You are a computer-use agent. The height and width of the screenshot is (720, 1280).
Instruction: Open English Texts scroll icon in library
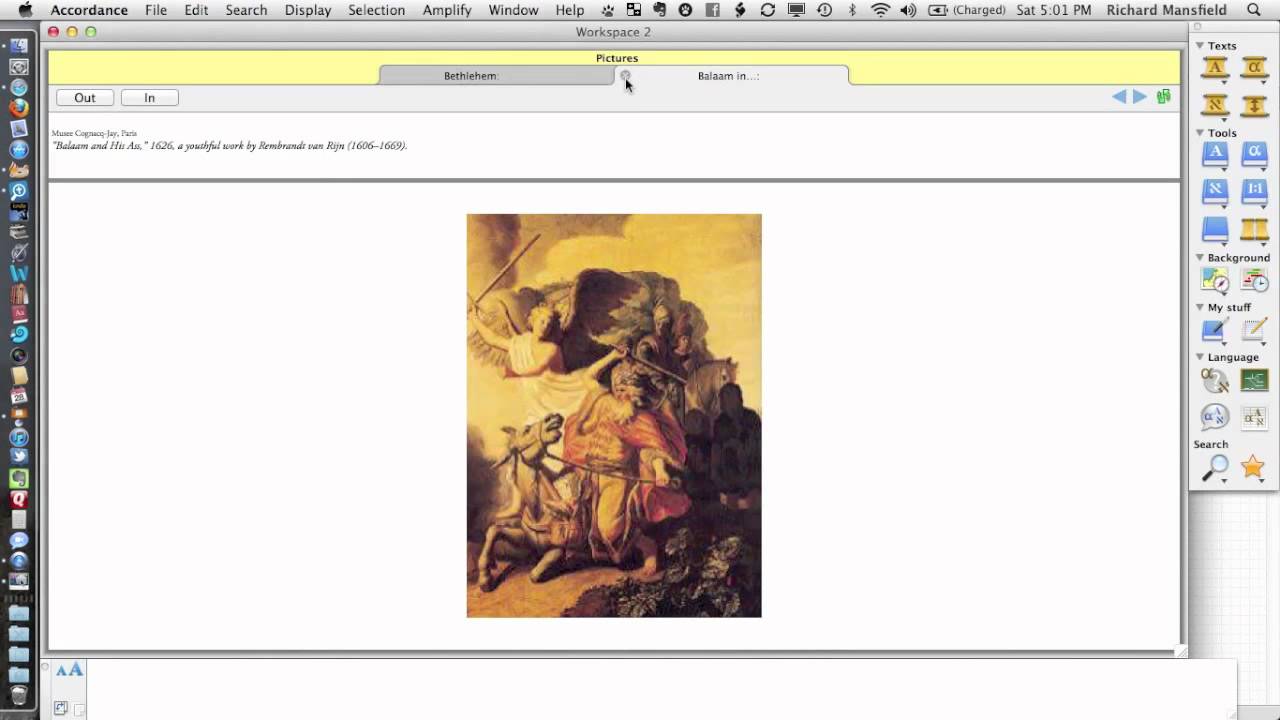[x=1215, y=68]
